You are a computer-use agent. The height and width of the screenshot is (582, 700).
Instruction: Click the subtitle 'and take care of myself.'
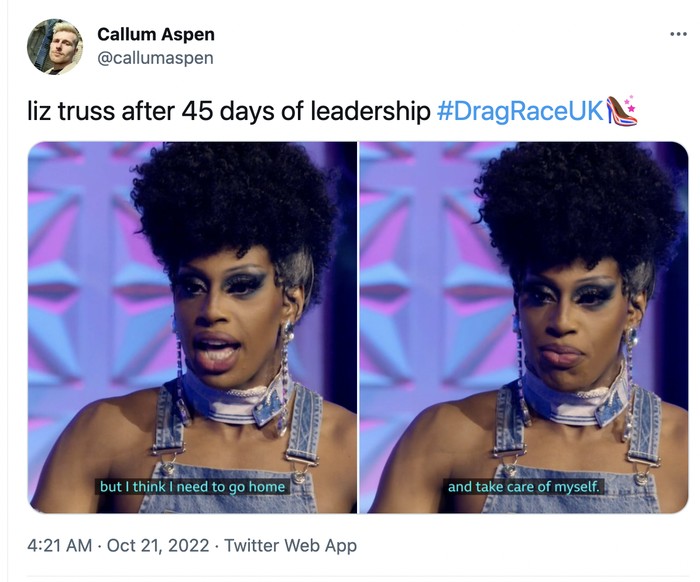pyautogui.click(x=524, y=486)
